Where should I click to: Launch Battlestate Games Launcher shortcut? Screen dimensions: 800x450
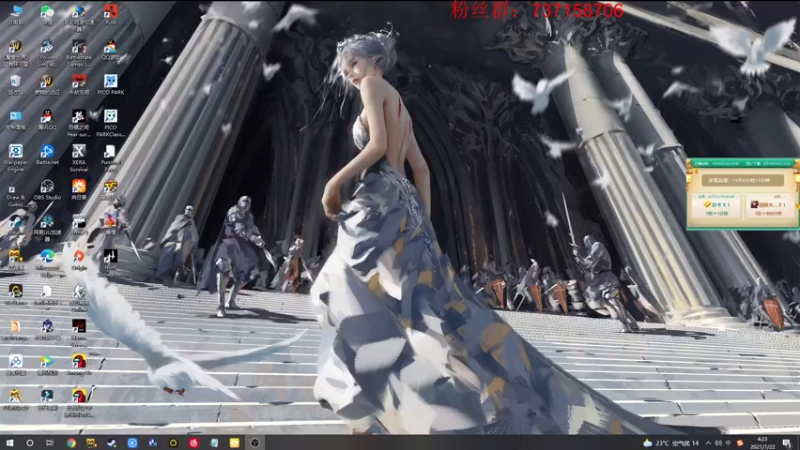(79, 53)
